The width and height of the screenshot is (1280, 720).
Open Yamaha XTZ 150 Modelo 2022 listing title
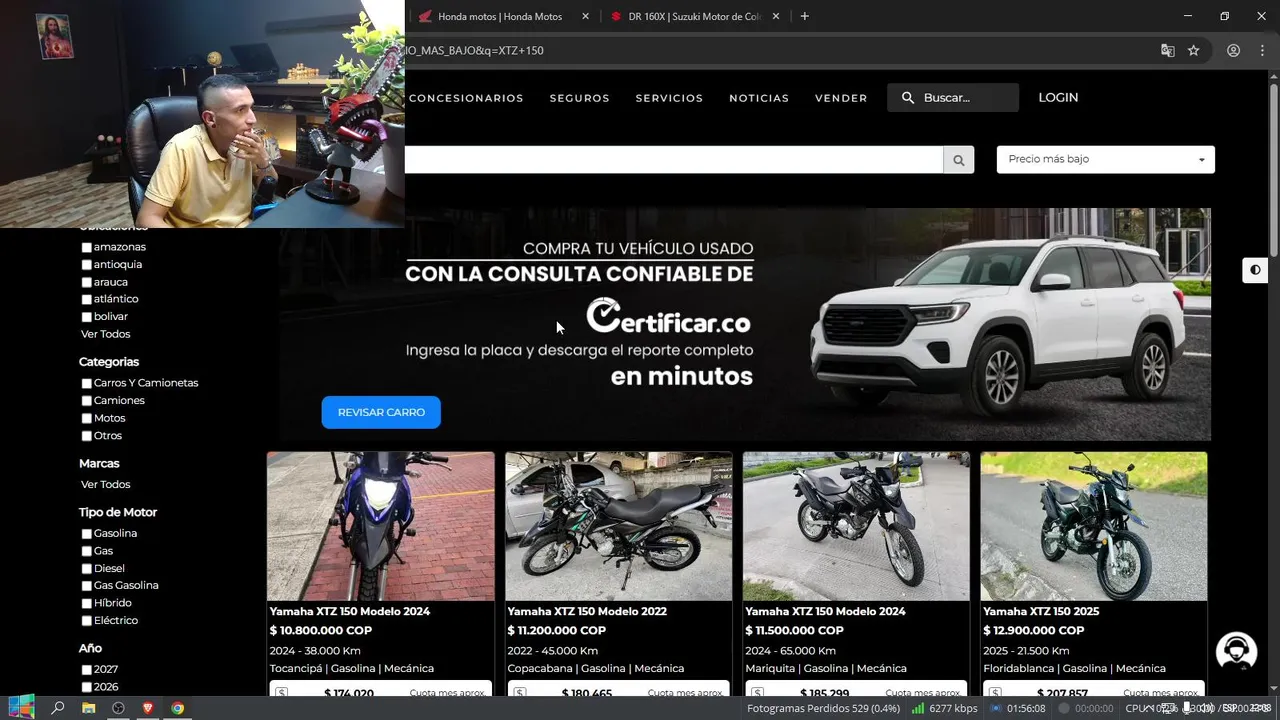587,611
